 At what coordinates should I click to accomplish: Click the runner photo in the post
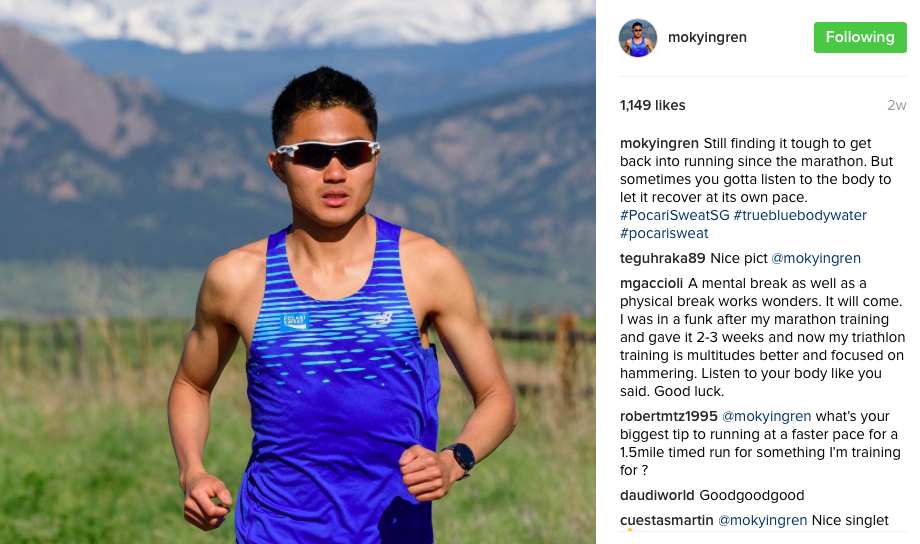pyautogui.click(x=297, y=272)
